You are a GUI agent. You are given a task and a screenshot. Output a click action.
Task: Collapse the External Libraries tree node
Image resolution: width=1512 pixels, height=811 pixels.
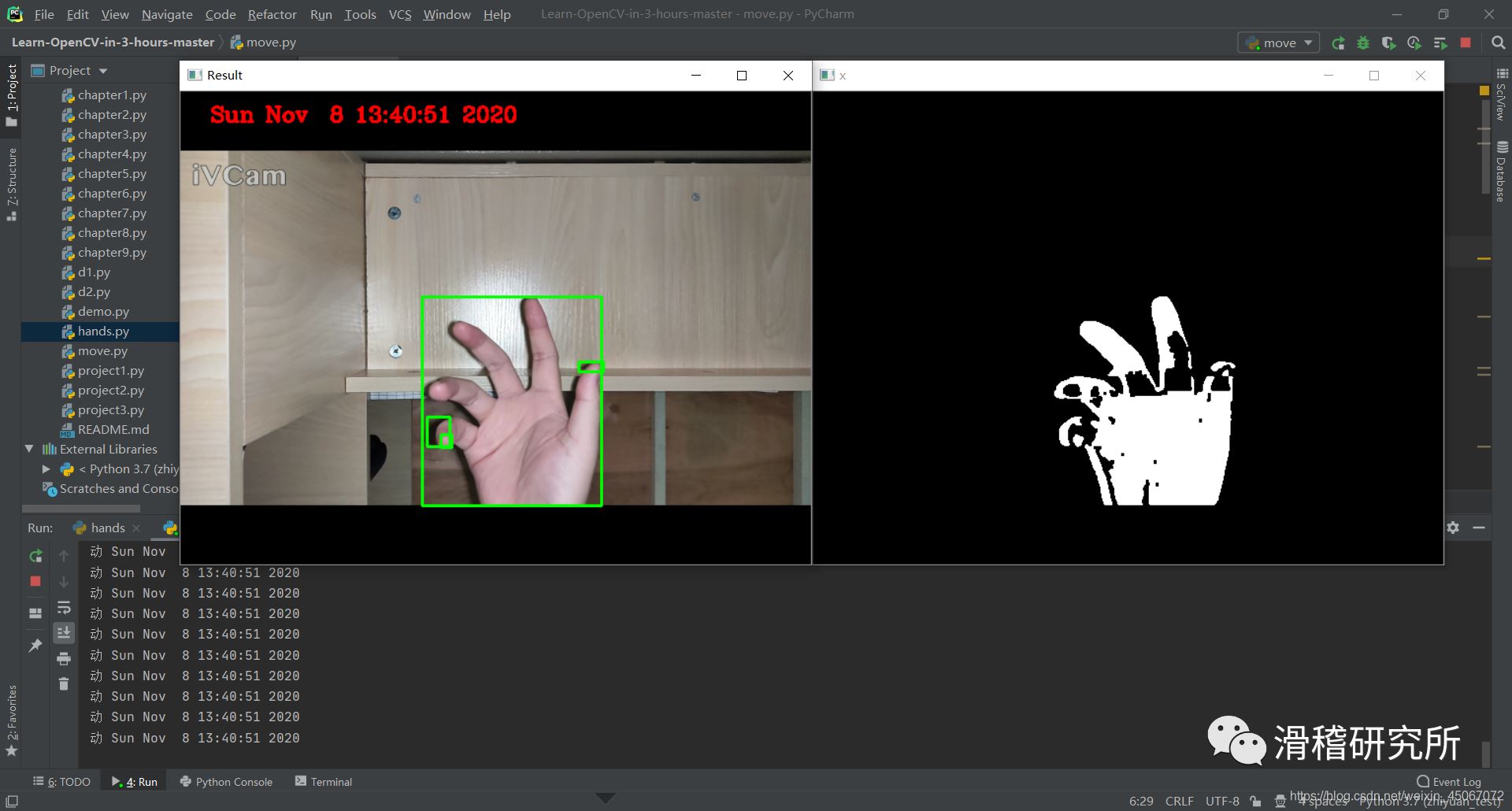tap(29, 449)
